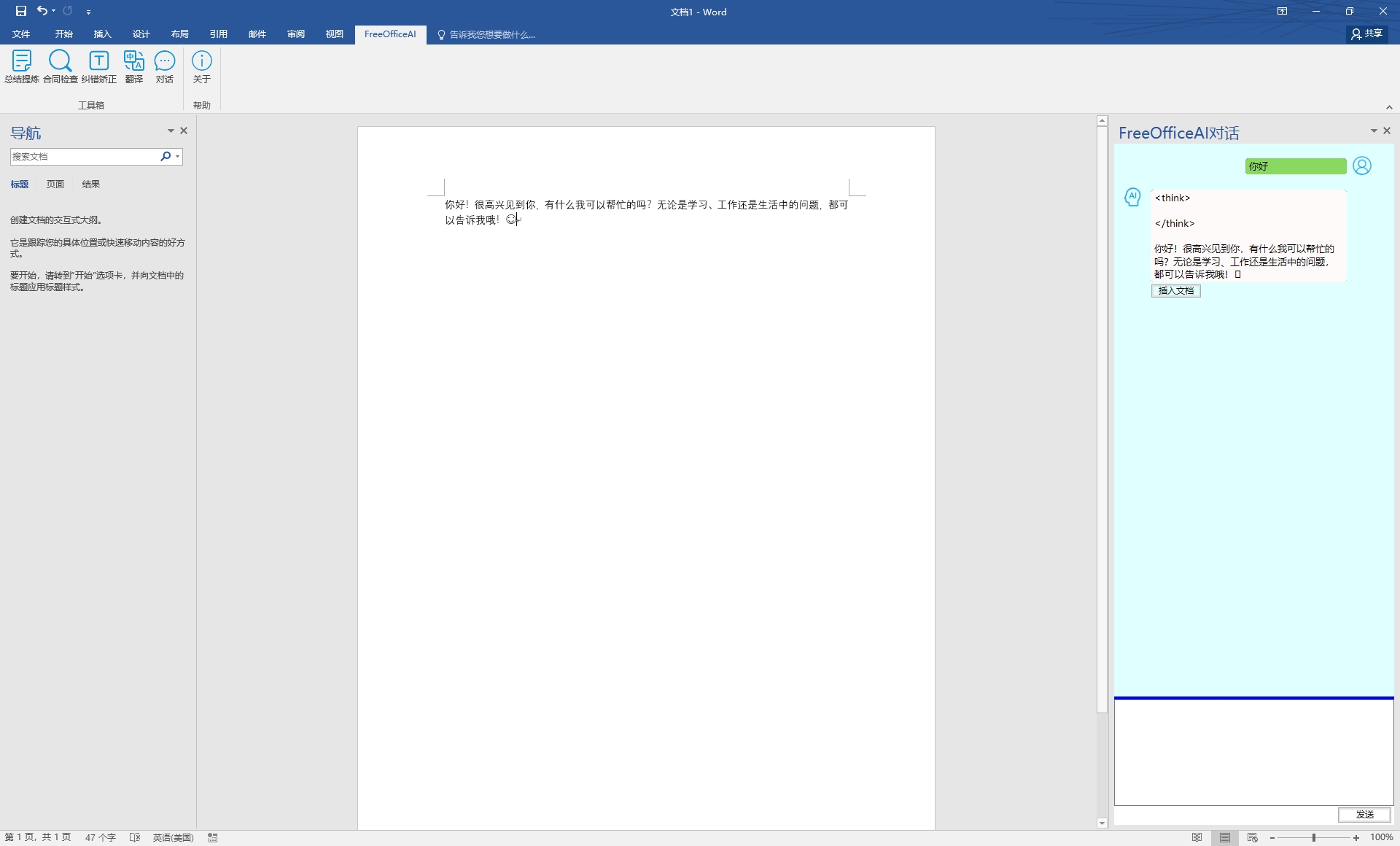The height and width of the screenshot is (846, 1400).
Task: Switch to read mode view in status bar
Action: pos(1197,837)
